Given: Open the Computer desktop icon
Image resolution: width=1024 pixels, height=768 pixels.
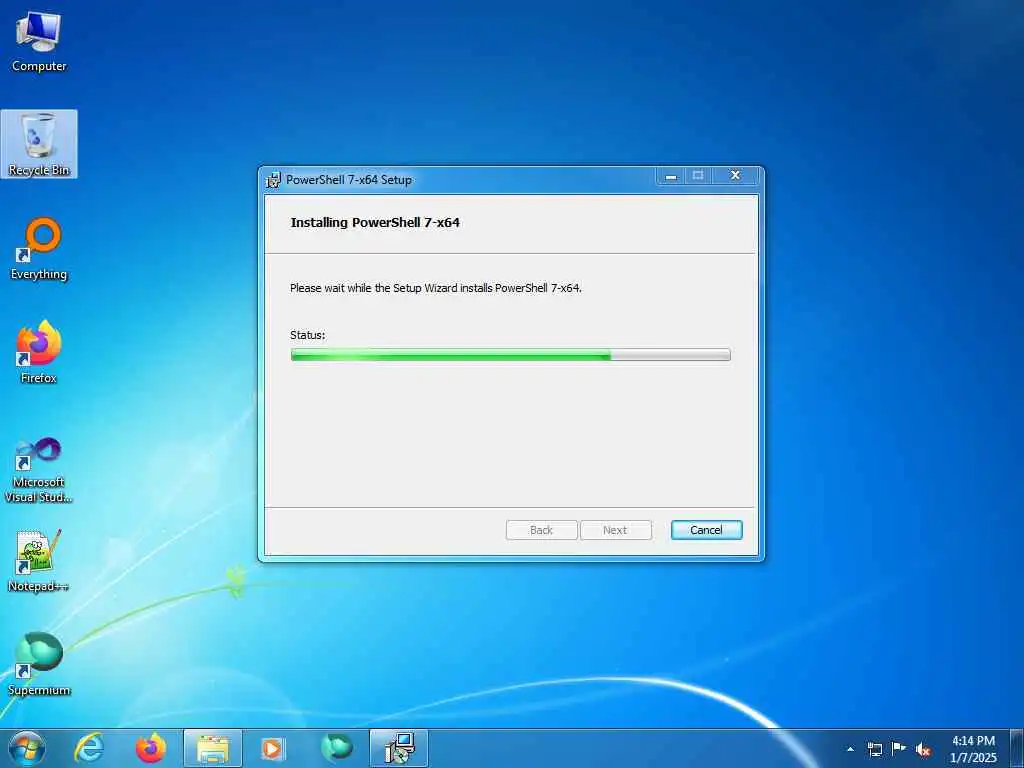Looking at the screenshot, I should 39,41.
